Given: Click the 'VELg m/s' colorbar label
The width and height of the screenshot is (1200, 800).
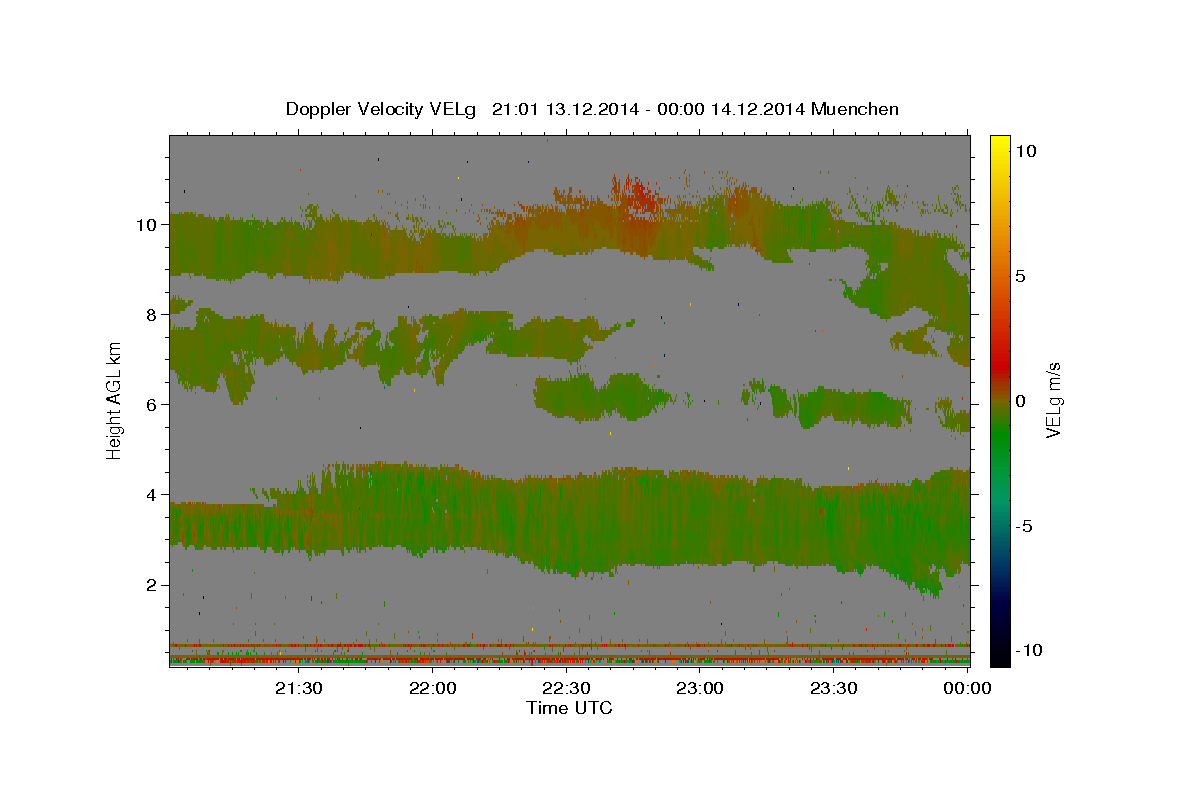Looking at the screenshot, I should pos(1053,400).
